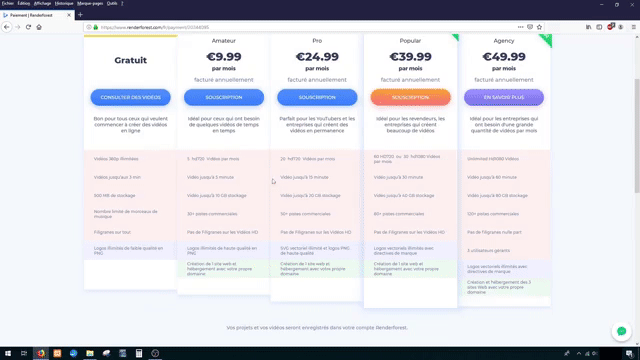Click the Gratuit plan heading
The width and height of the screenshot is (640, 360).
tap(131, 60)
